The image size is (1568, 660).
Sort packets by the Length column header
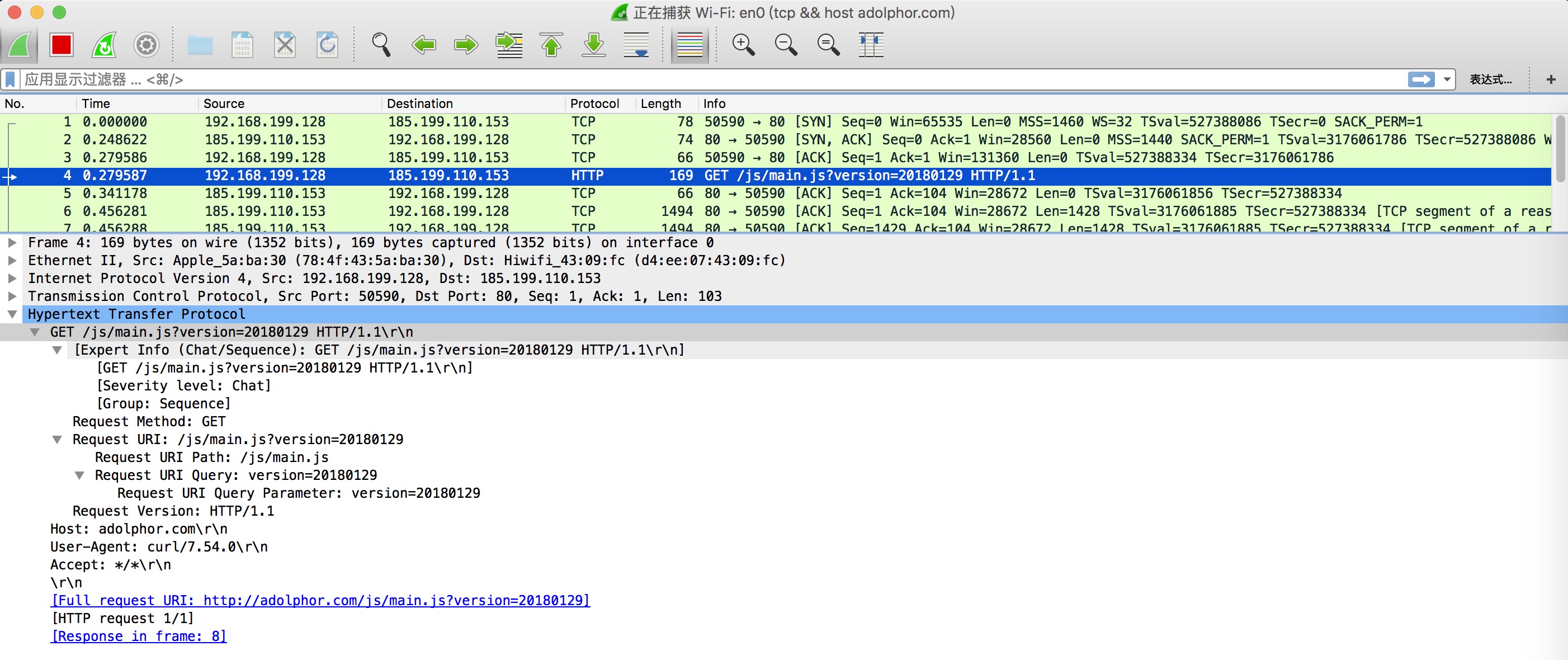coord(667,103)
